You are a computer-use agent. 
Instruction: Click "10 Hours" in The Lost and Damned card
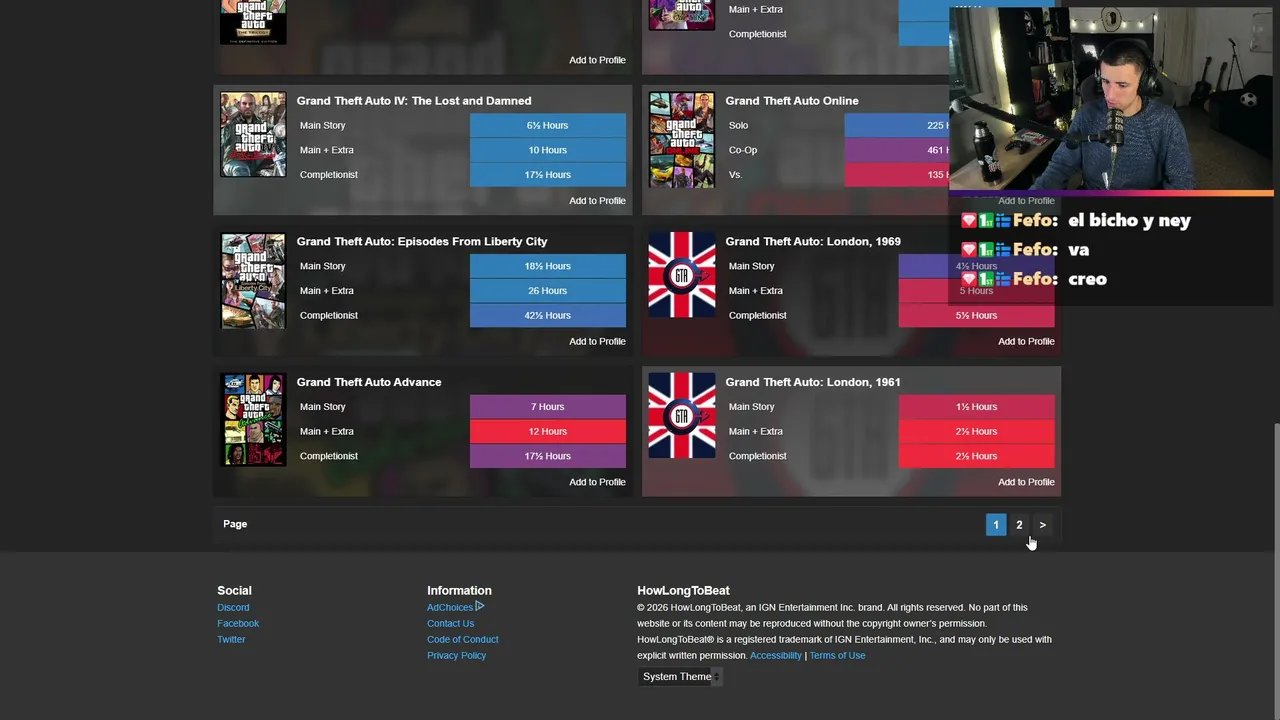[x=548, y=150]
